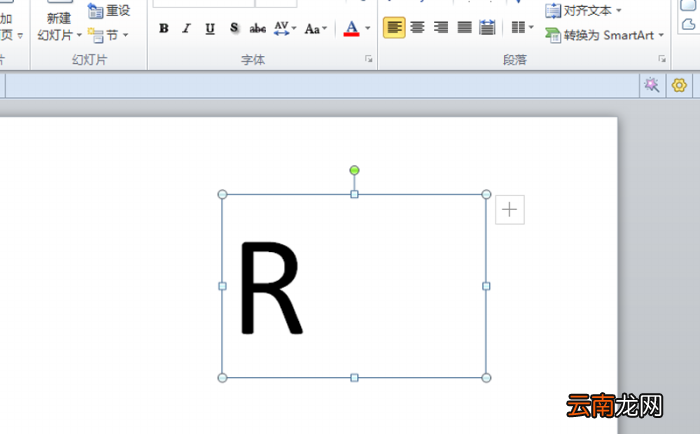
Task: Click the yellow gear icon on the blue bar
Action: coord(679,85)
